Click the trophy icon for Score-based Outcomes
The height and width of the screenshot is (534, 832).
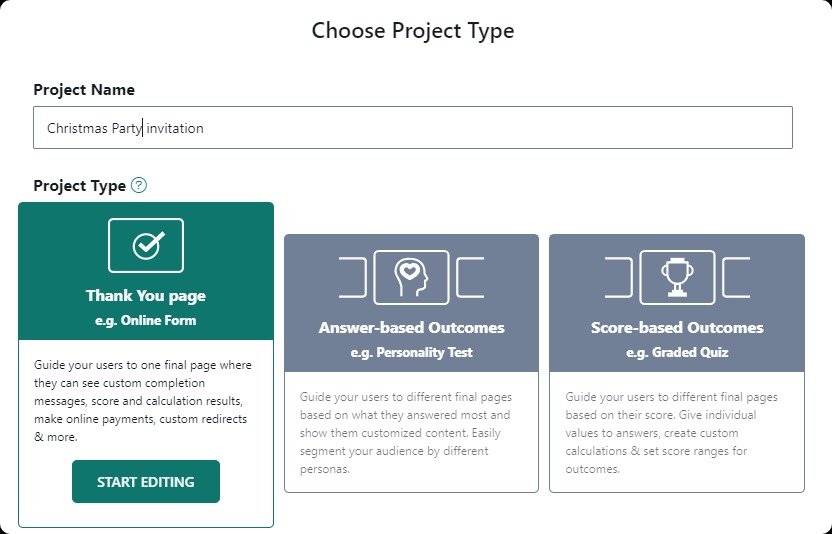677,277
